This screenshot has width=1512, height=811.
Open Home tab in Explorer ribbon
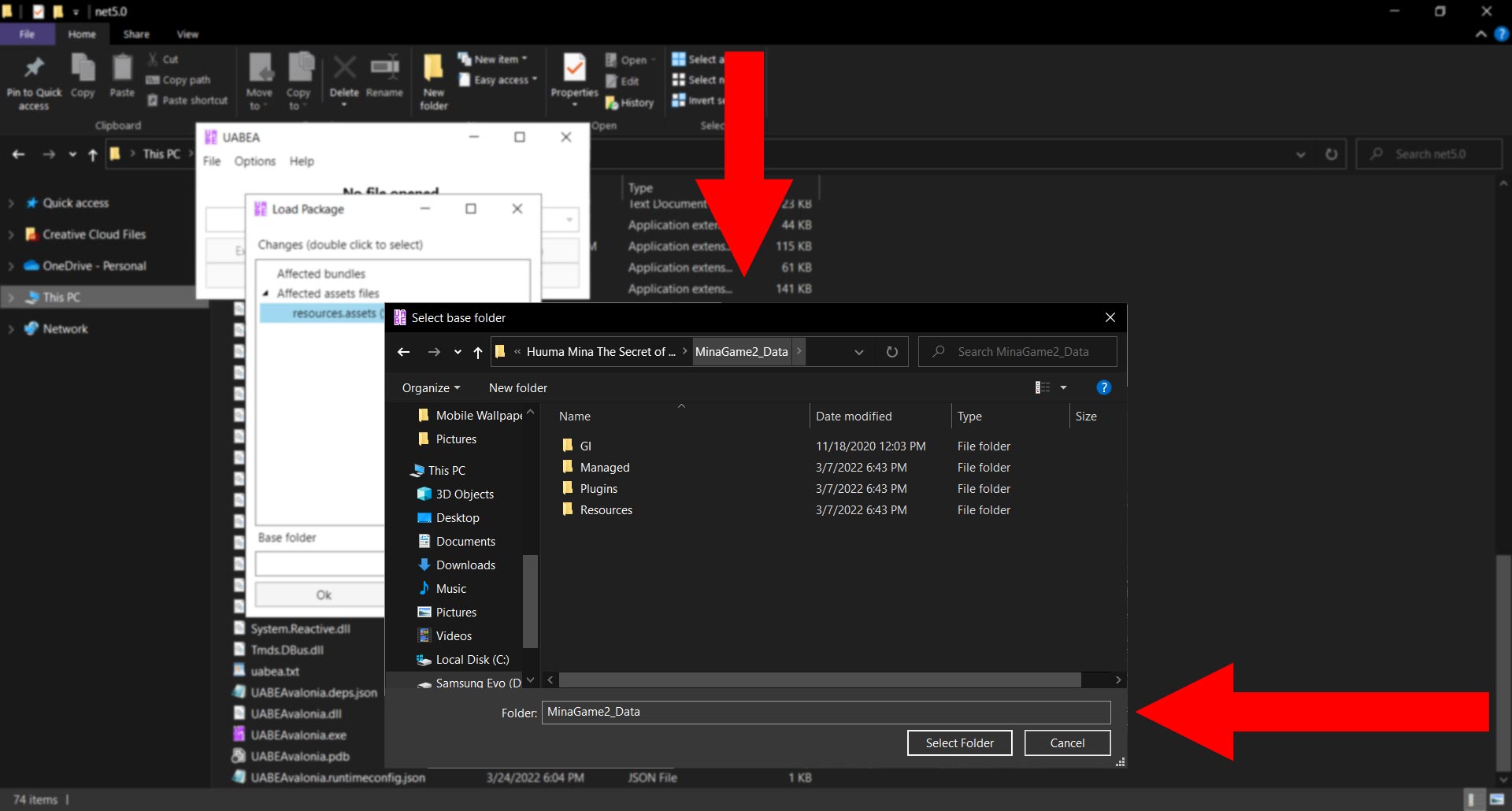(82, 34)
